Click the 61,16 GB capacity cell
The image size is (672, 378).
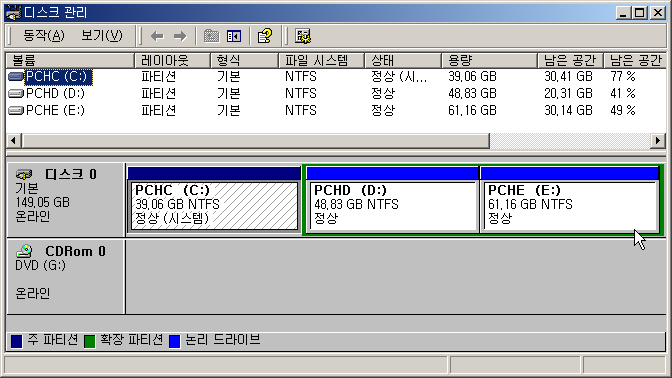pos(472,111)
